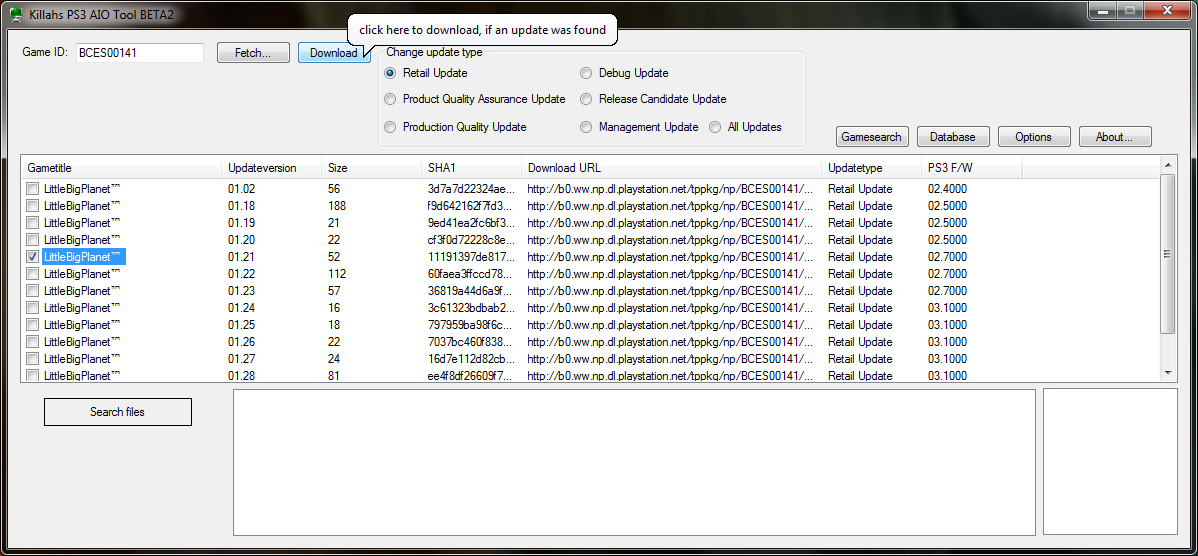Uncheck the version 01.21 row checkbox
The width and height of the screenshot is (1198, 556).
tap(33, 257)
